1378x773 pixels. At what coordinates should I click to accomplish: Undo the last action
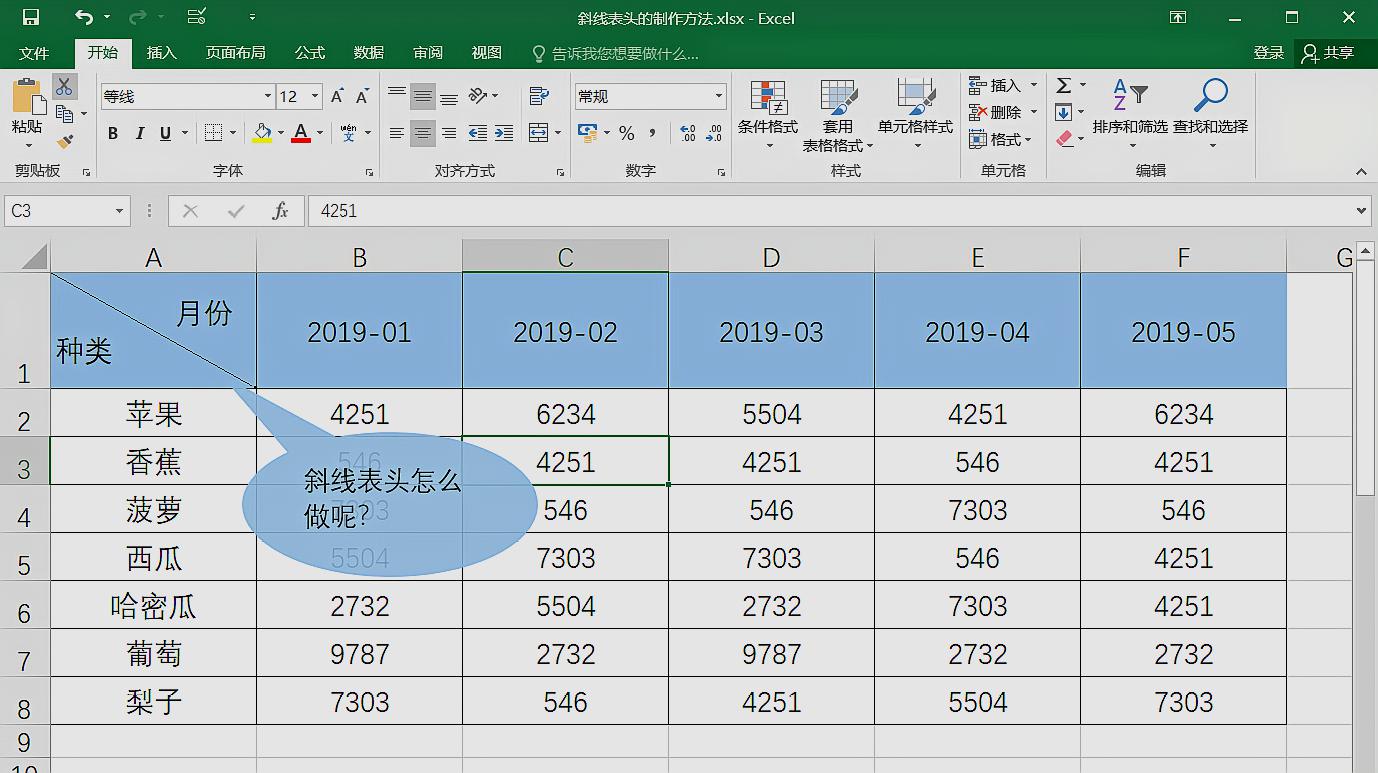[84, 17]
